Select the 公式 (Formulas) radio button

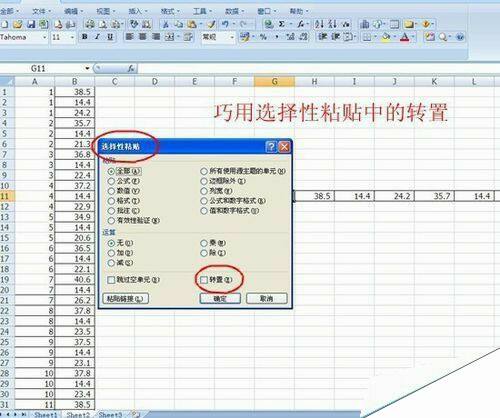coord(111,181)
